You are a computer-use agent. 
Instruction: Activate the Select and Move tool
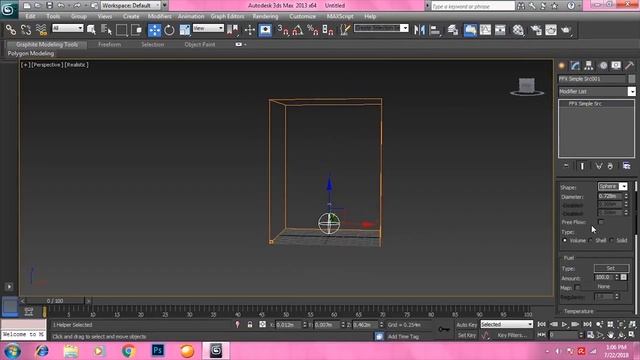(154, 30)
